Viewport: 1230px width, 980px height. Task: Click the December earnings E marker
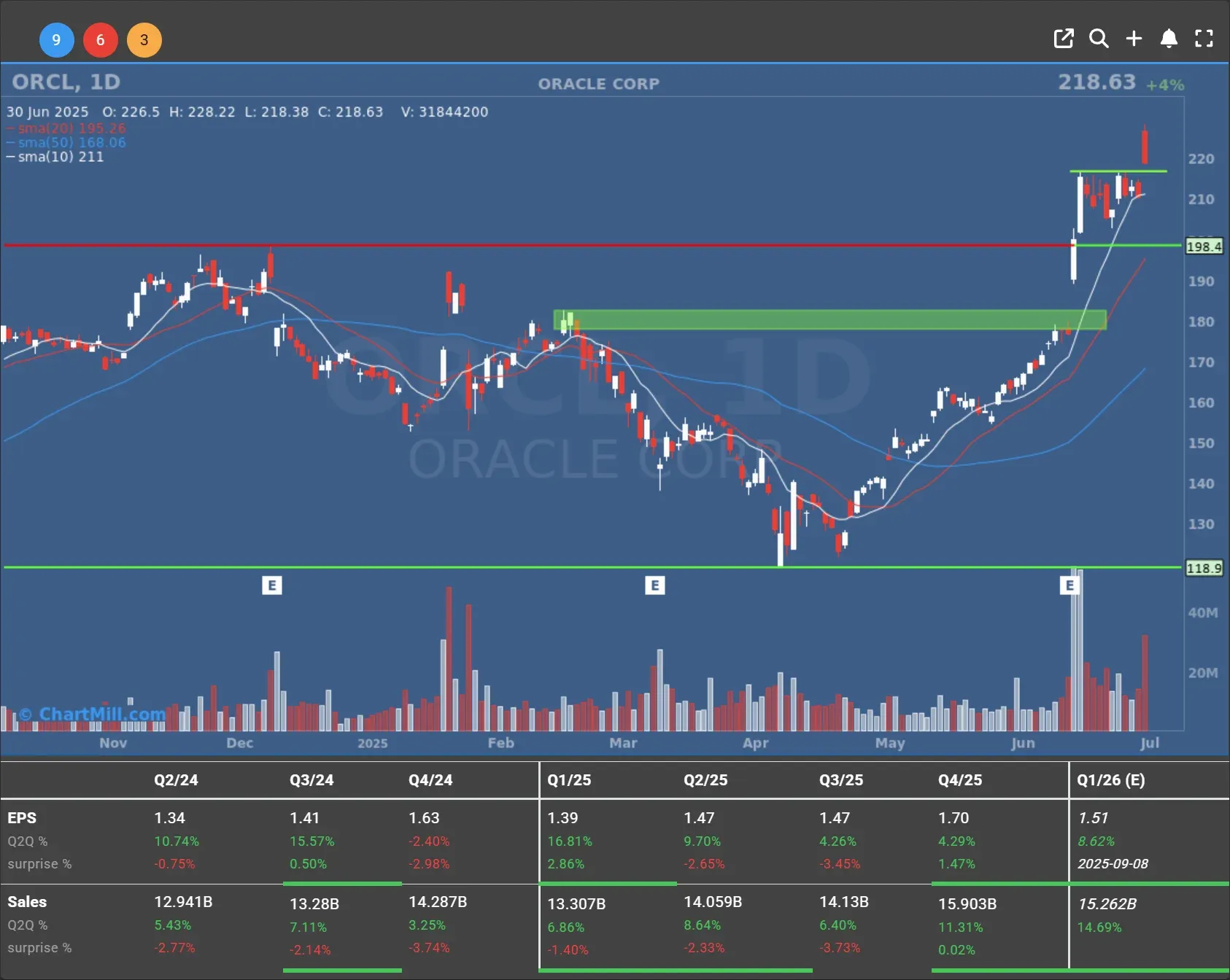tap(271, 585)
